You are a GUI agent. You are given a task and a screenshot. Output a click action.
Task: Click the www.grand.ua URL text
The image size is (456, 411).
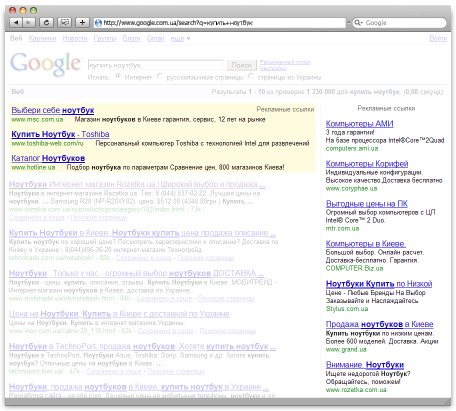(346, 349)
